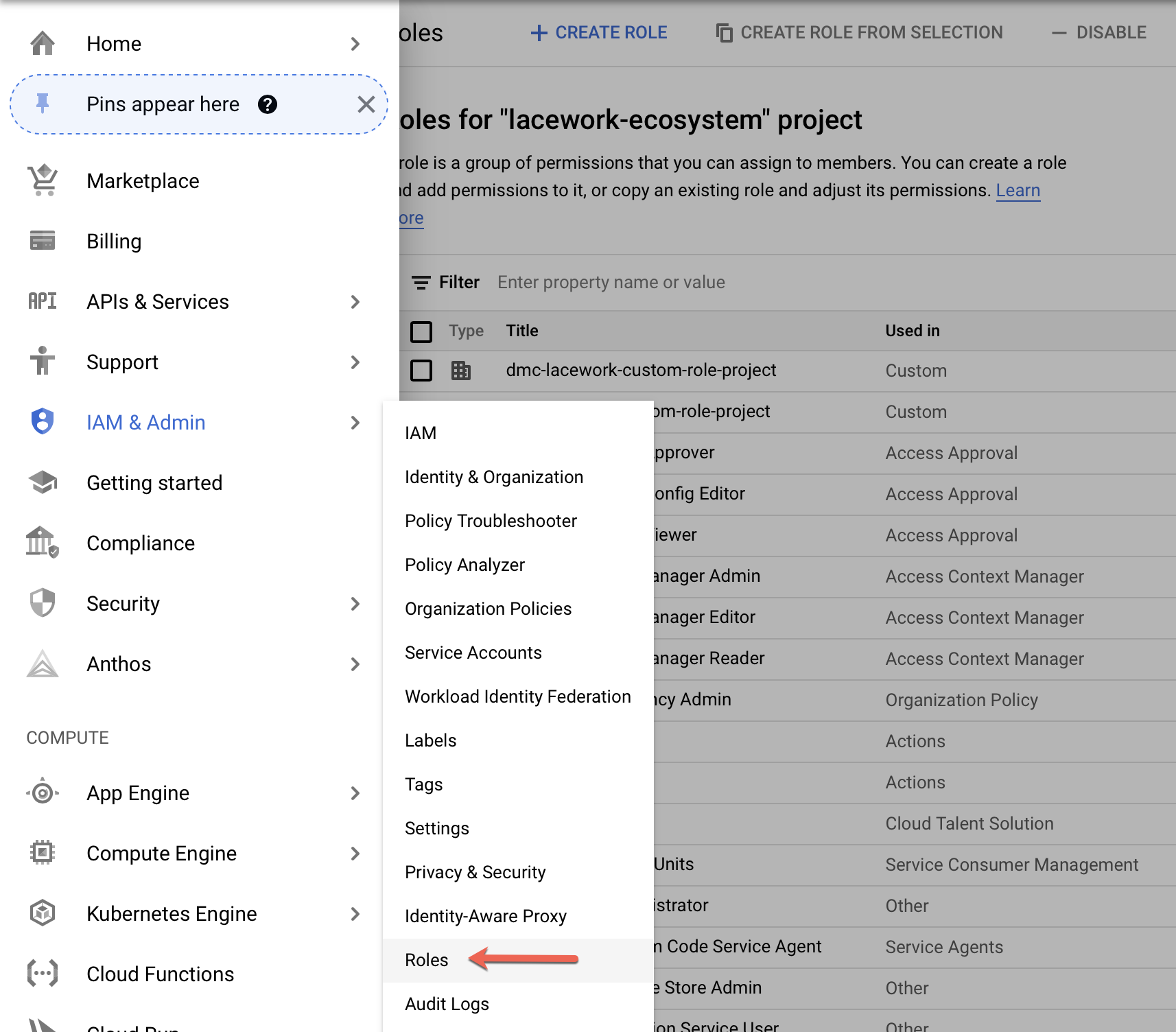Screen dimensions: 1176x1032
Task: Toggle the select-all checkbox in table header
Action: point(421,331)
